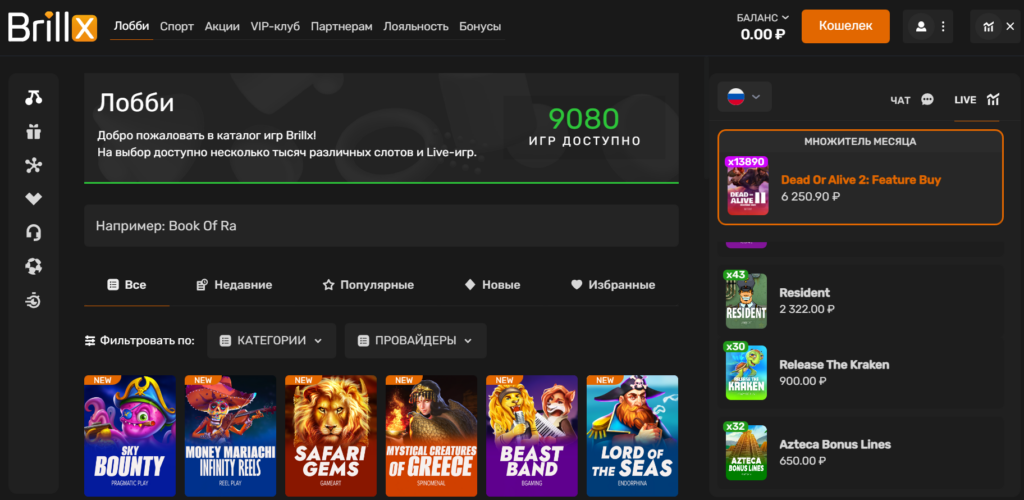Click the 0.00 ₽ balance amount
This screenshot has height=500, width=1024.
tap(763, 35)
